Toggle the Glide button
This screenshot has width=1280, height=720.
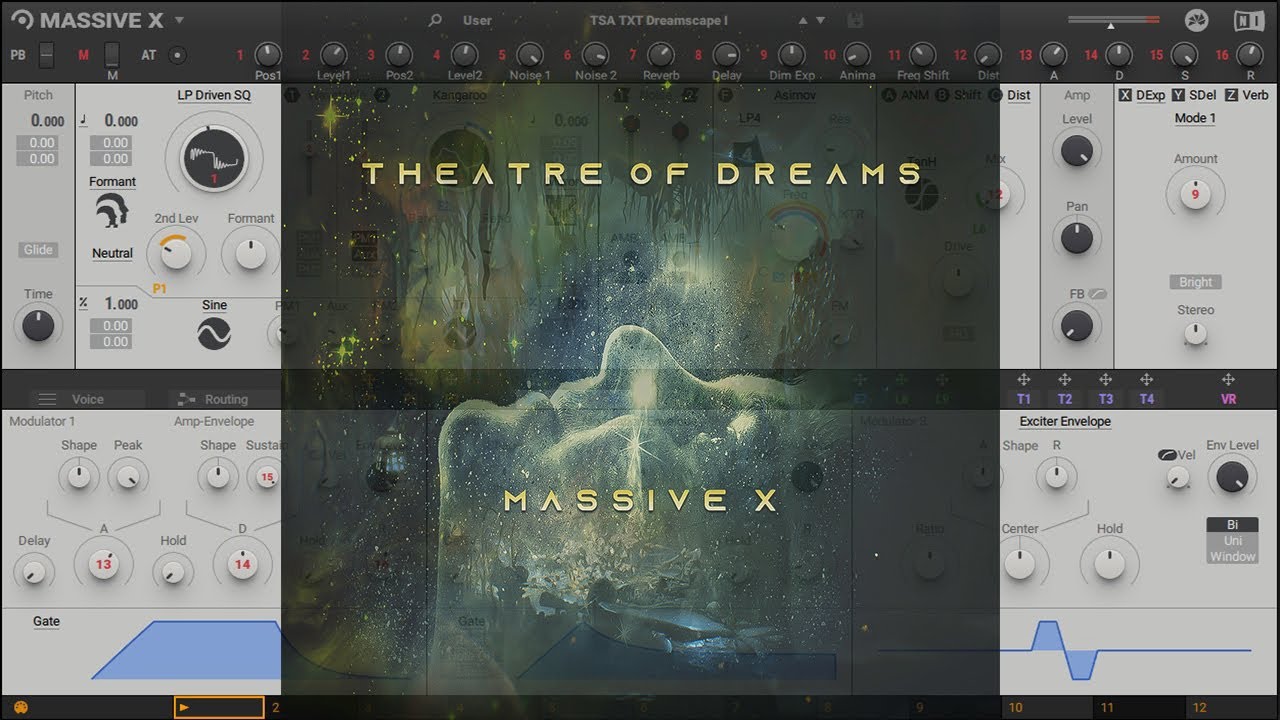point(38,250)
